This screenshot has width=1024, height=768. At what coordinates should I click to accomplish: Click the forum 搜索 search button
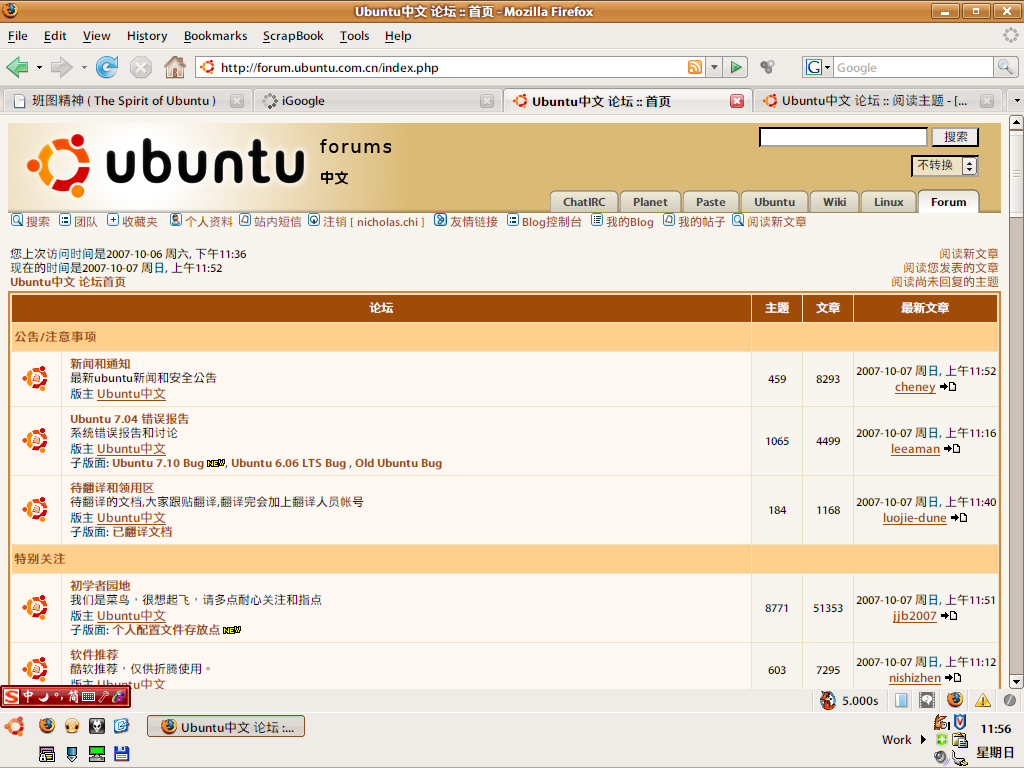tap(955, 136)
